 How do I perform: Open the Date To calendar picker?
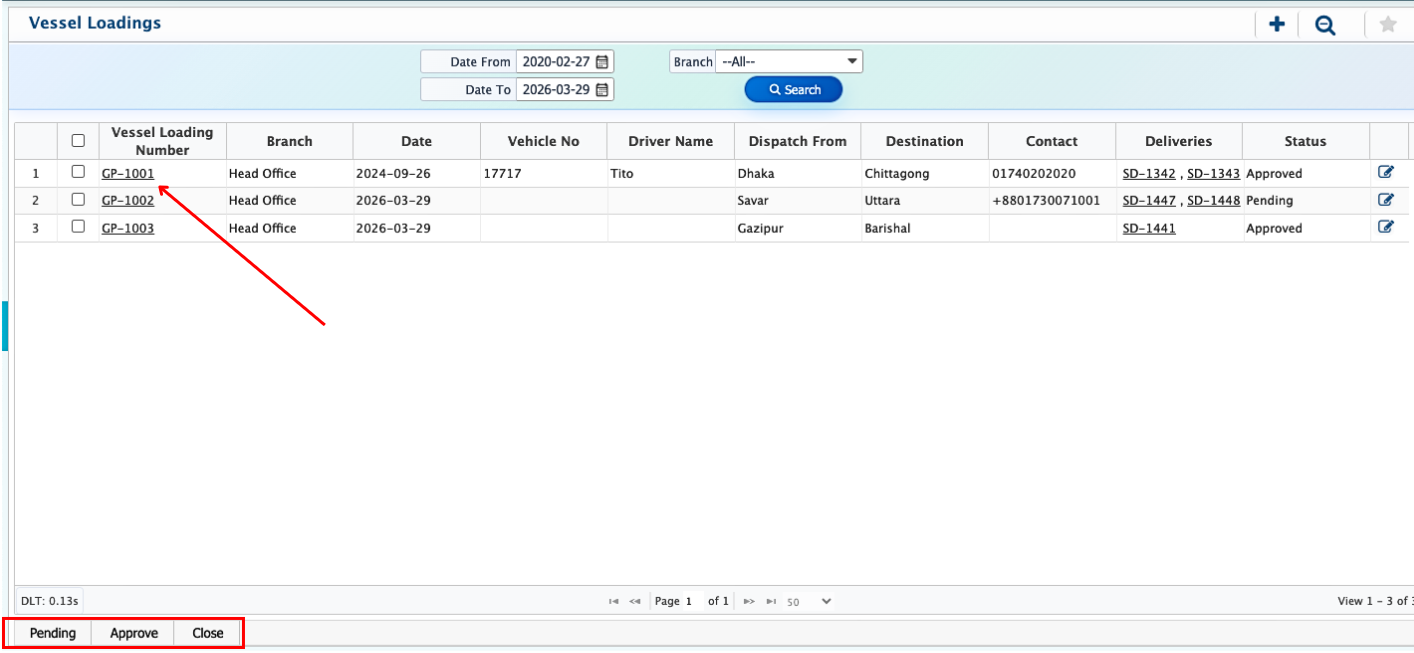pyautogui.click(x=600, y=89)
